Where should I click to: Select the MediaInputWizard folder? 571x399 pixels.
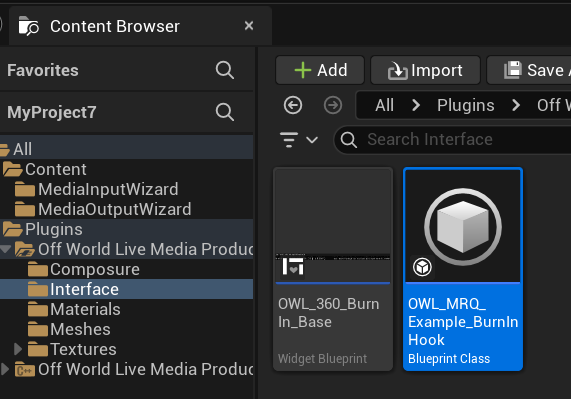[126, 189]
